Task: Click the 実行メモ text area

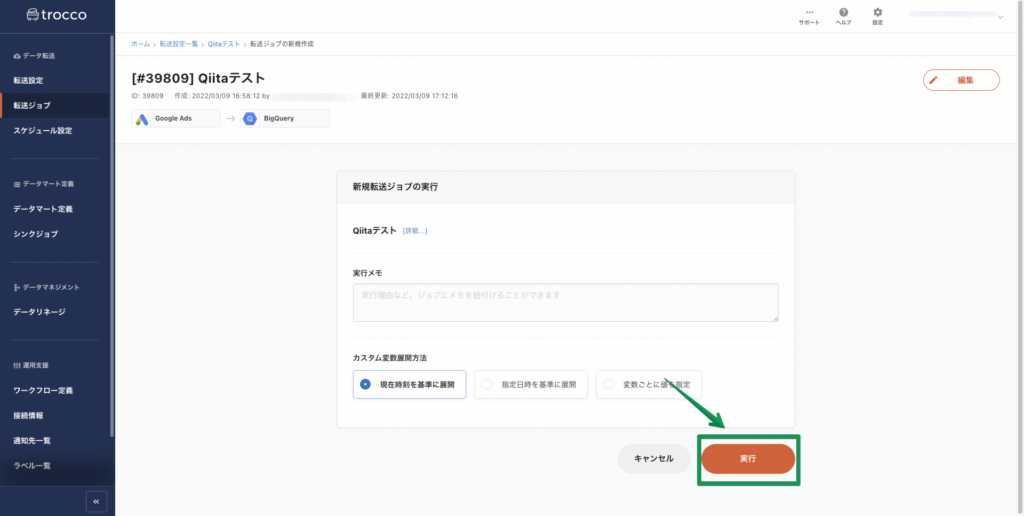Action: click(x=565, y=302)
